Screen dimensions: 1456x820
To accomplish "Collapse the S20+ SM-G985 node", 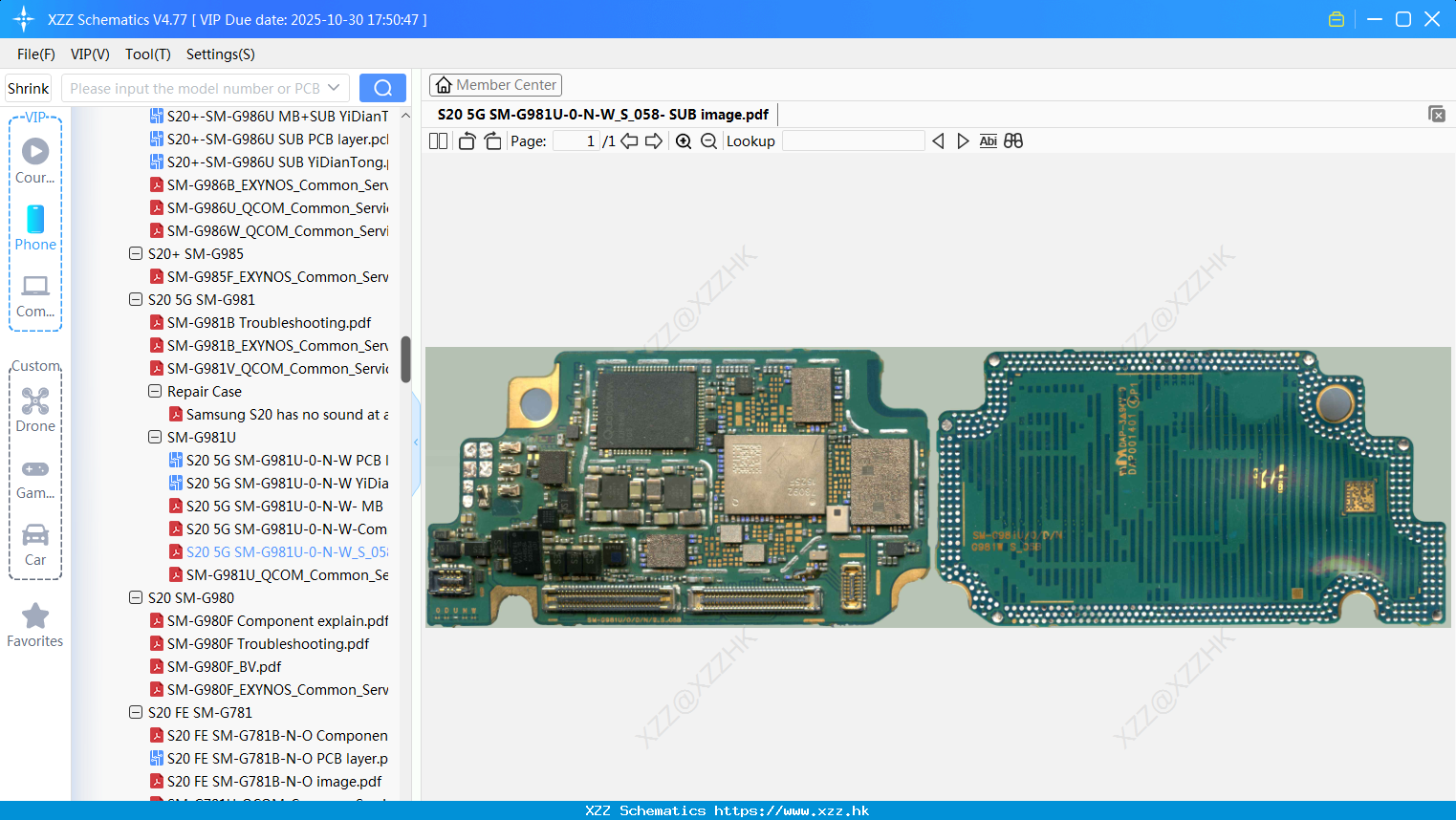I will 136,254.
